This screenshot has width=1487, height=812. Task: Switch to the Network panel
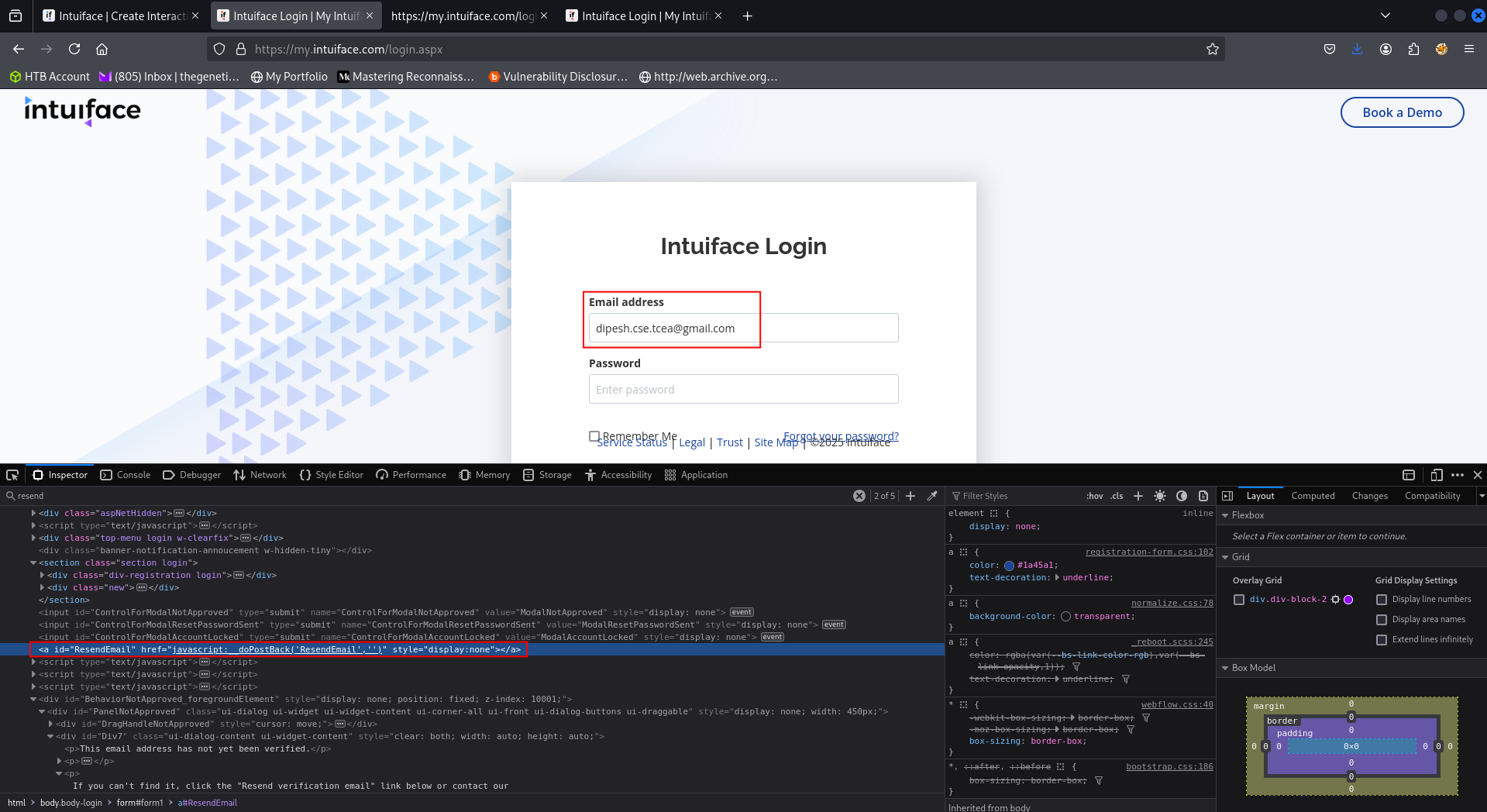click(260, 475)
